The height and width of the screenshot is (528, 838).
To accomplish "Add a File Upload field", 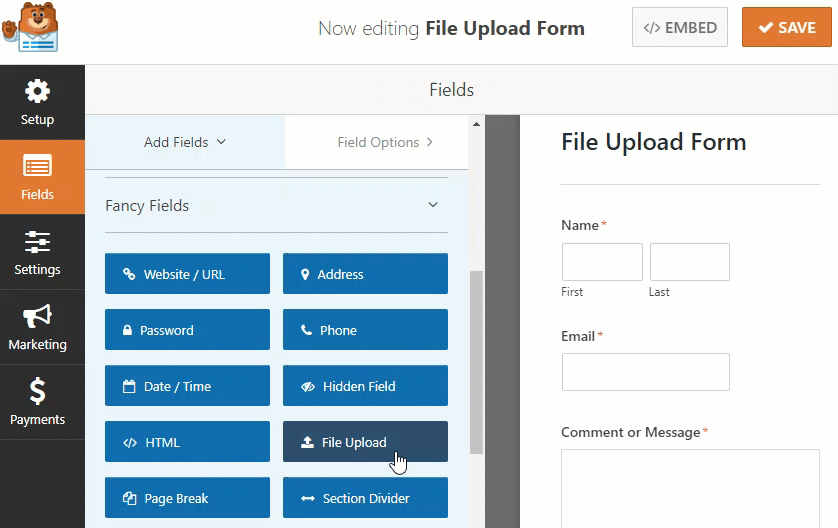I will tap(366, 442).
